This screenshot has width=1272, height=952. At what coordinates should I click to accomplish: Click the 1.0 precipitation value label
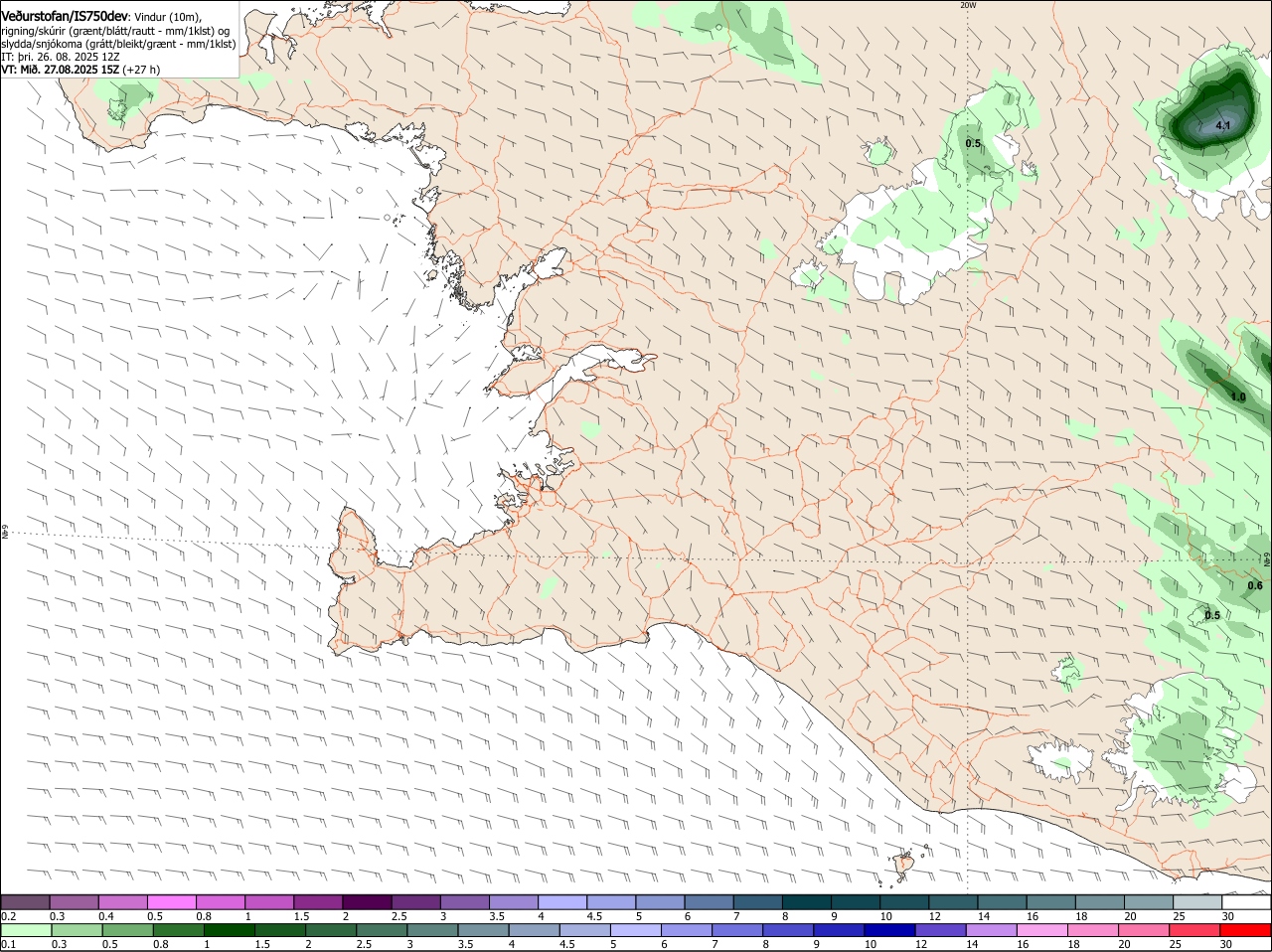1238,397
